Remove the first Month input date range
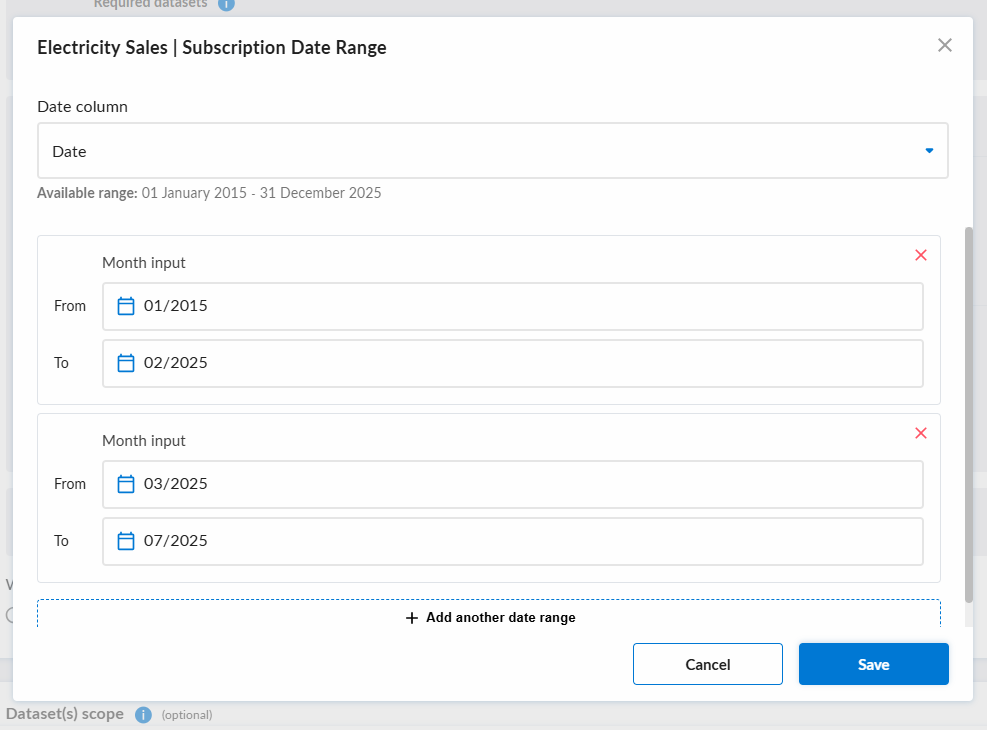987x730 pixels. click(920, 255)
